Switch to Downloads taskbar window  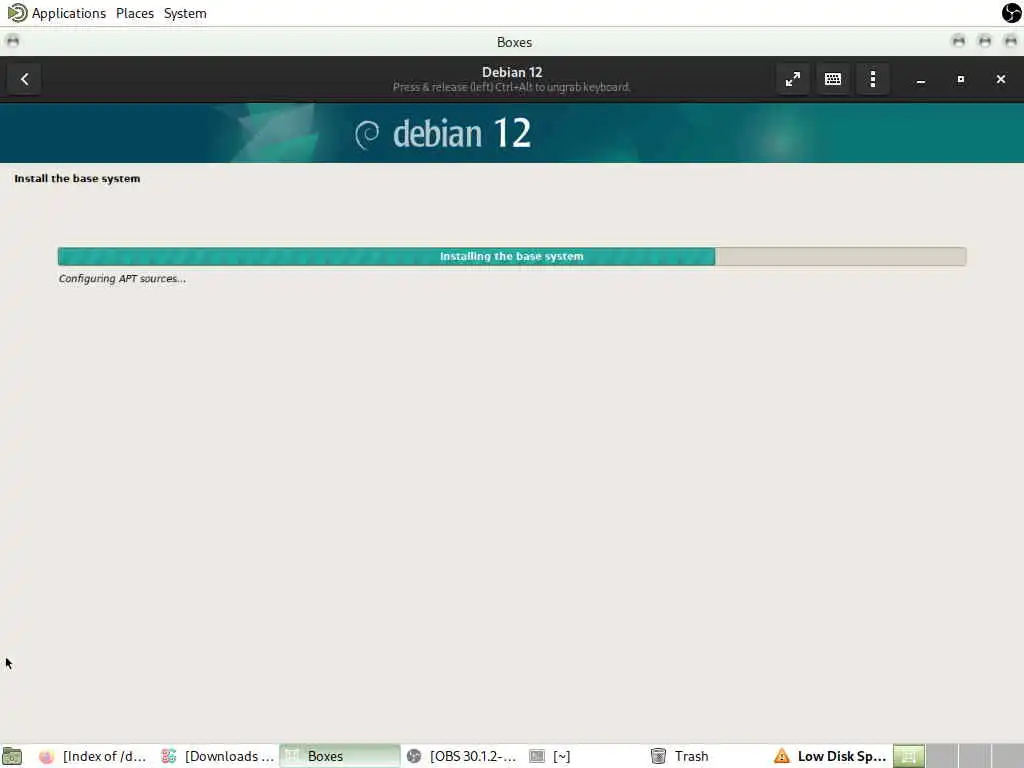[x=217, y=756]
